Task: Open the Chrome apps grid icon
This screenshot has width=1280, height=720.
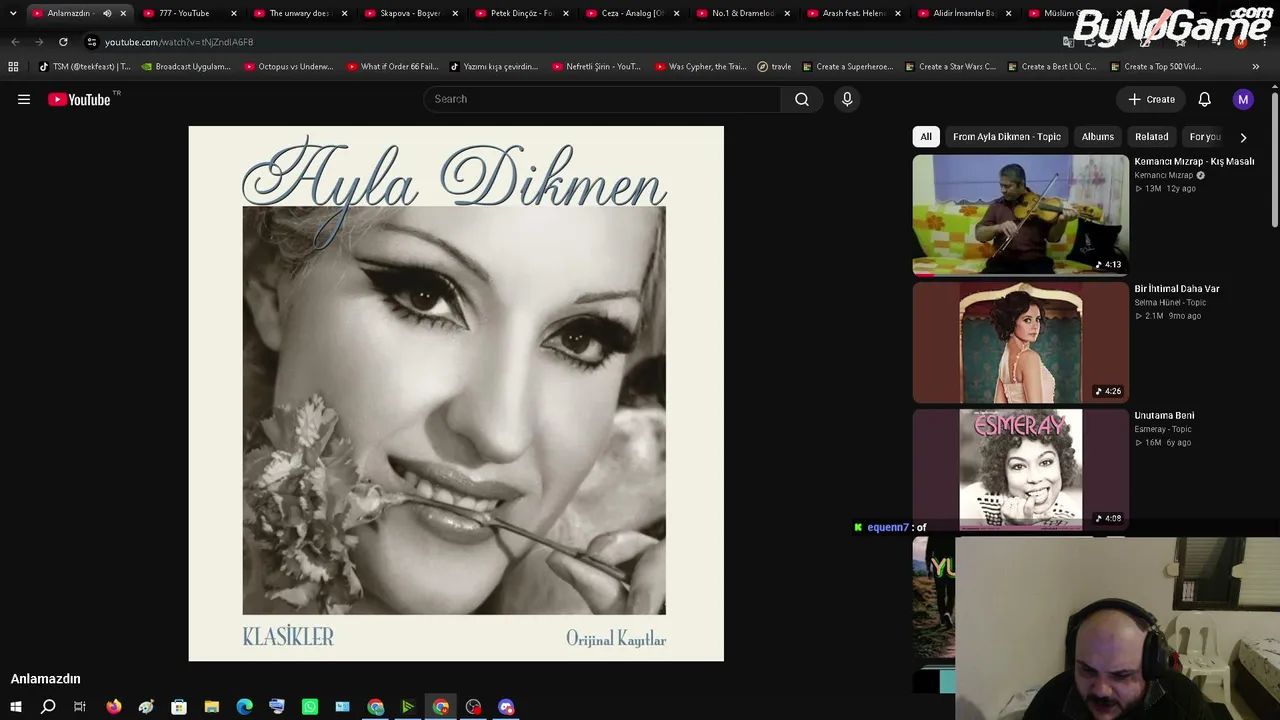Action: [13, 67]
